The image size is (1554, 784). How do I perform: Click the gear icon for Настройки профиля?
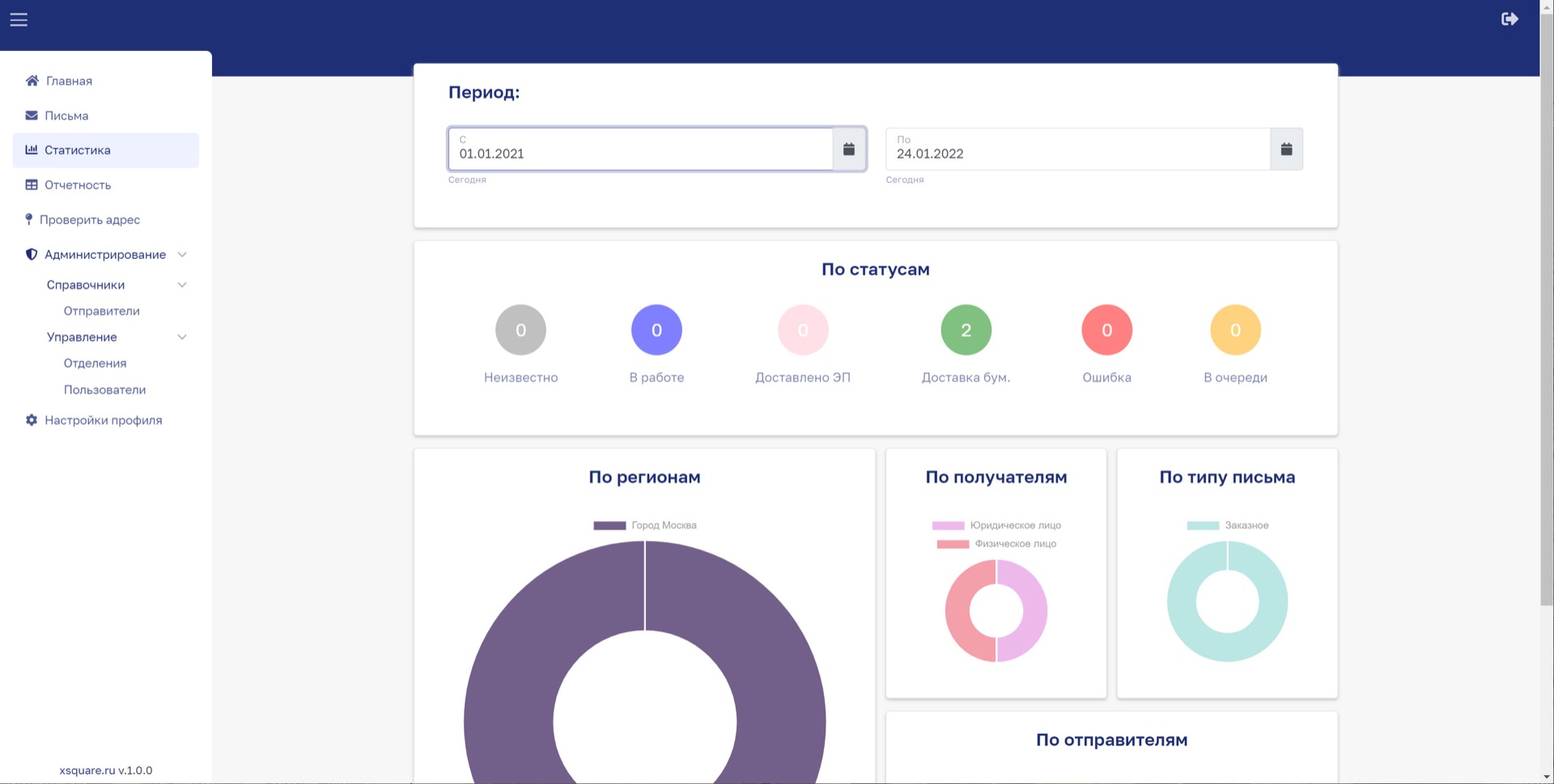click(32, 420)
